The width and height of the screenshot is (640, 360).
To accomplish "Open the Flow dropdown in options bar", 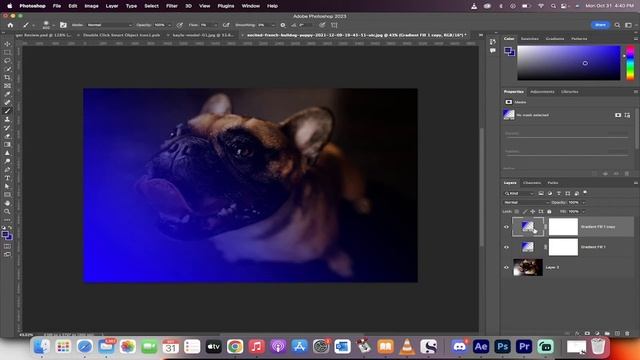I will click(x=216, y=25).
